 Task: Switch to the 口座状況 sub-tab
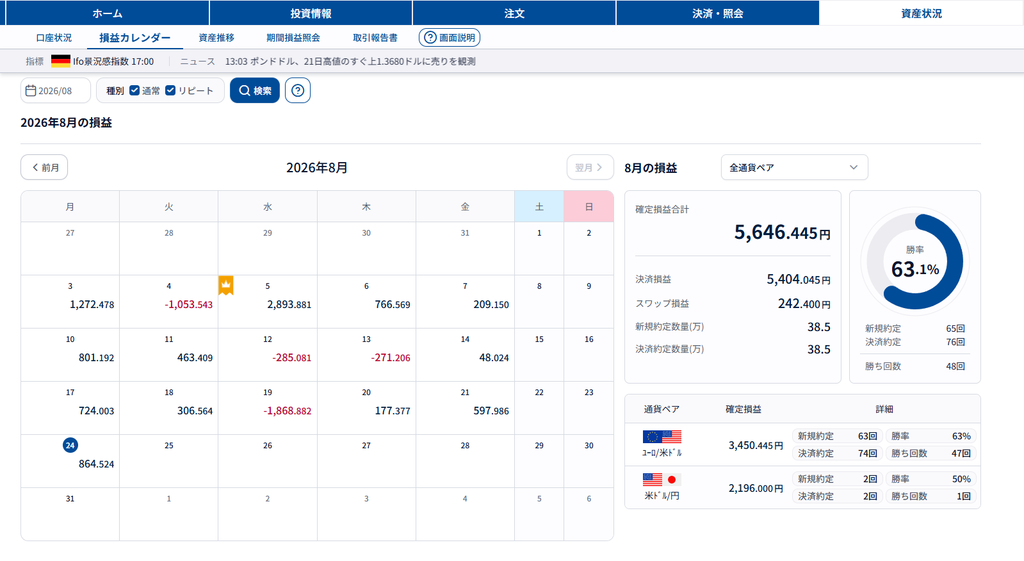[54, 38]
